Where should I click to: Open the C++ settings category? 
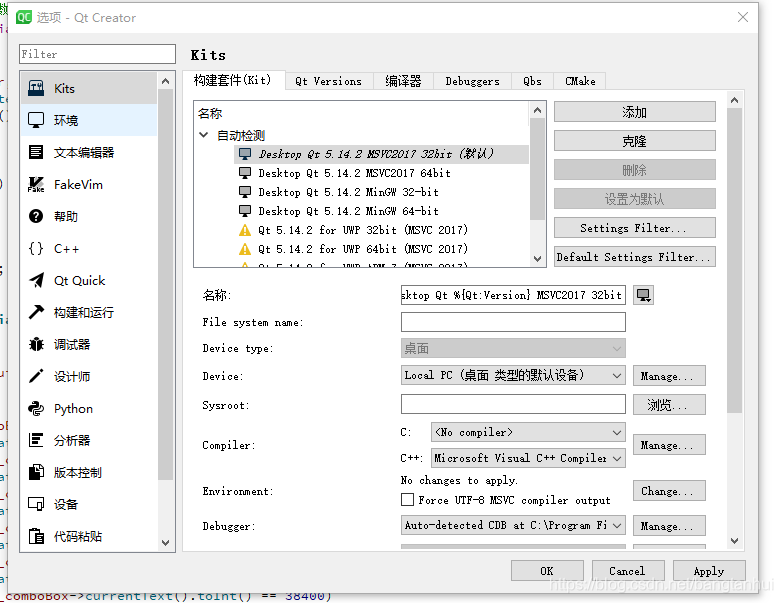click(89, 248)
